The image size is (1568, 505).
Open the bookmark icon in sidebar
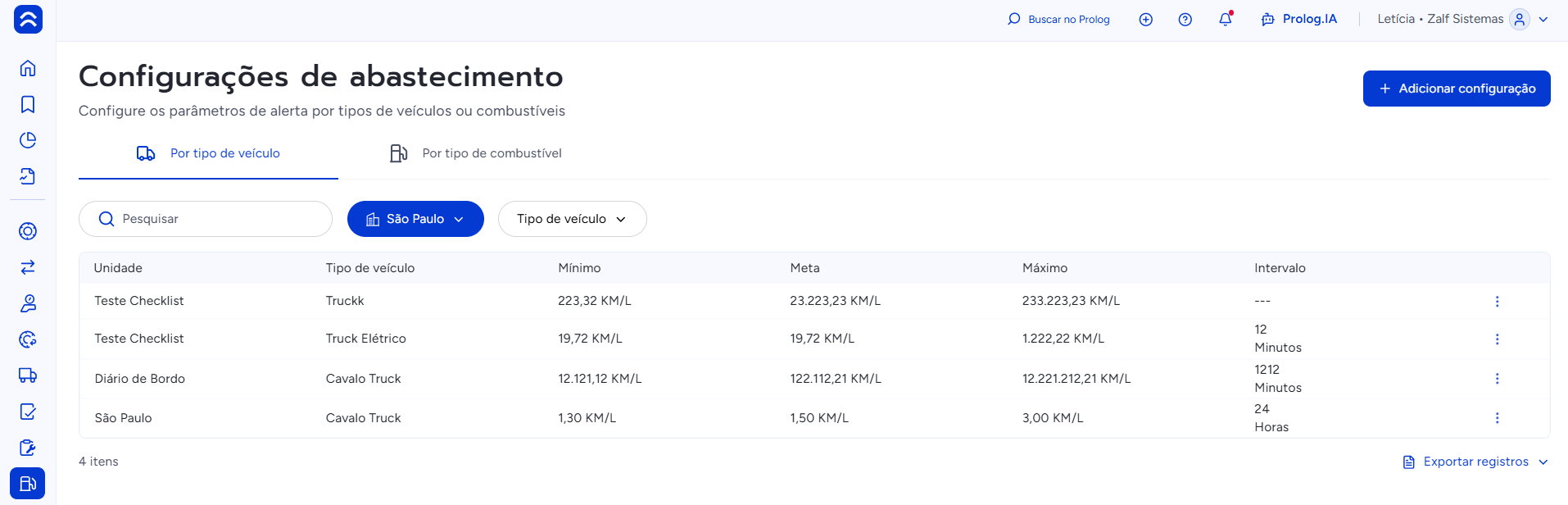(x=28, y=104)
